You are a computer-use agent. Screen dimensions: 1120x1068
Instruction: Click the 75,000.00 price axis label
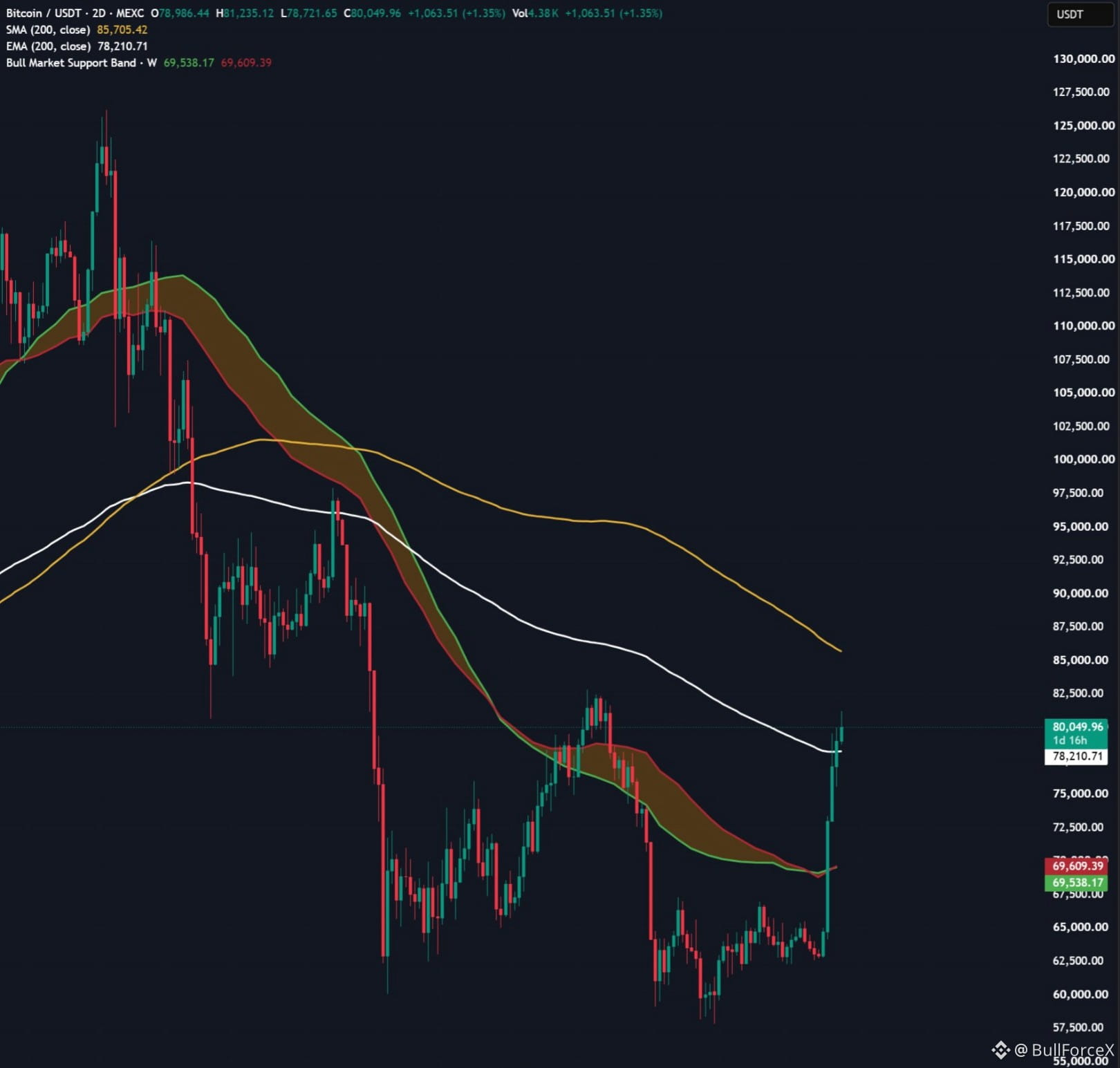(1080, 794)
